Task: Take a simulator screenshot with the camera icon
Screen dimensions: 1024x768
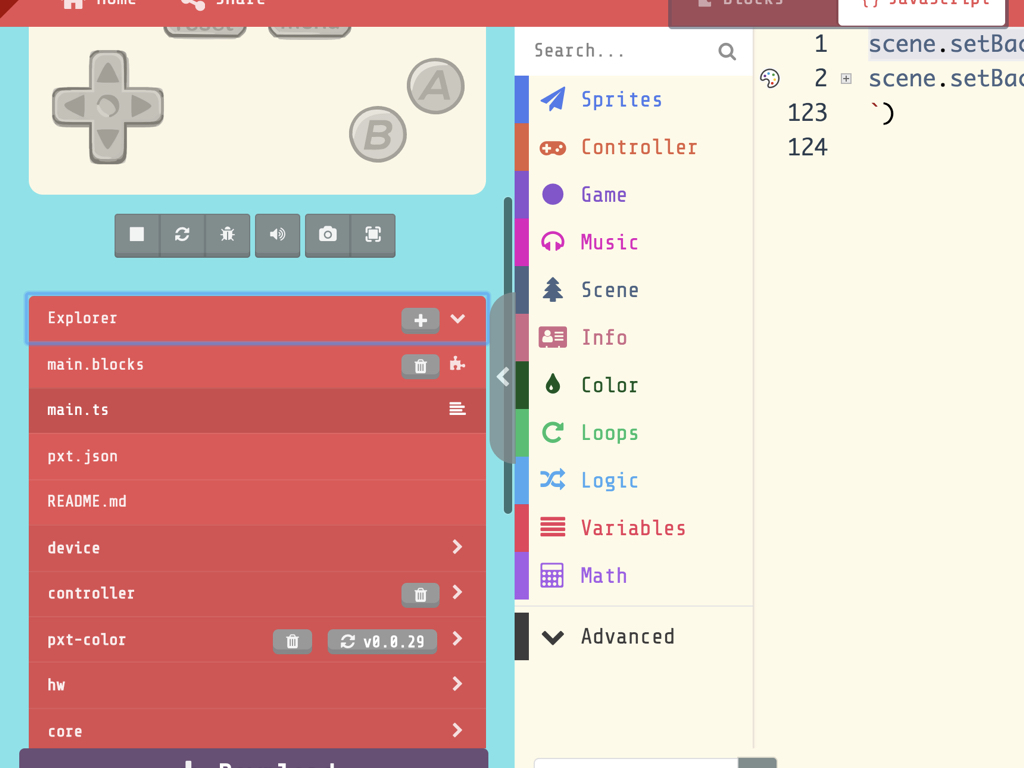Action: click(328, 234)
